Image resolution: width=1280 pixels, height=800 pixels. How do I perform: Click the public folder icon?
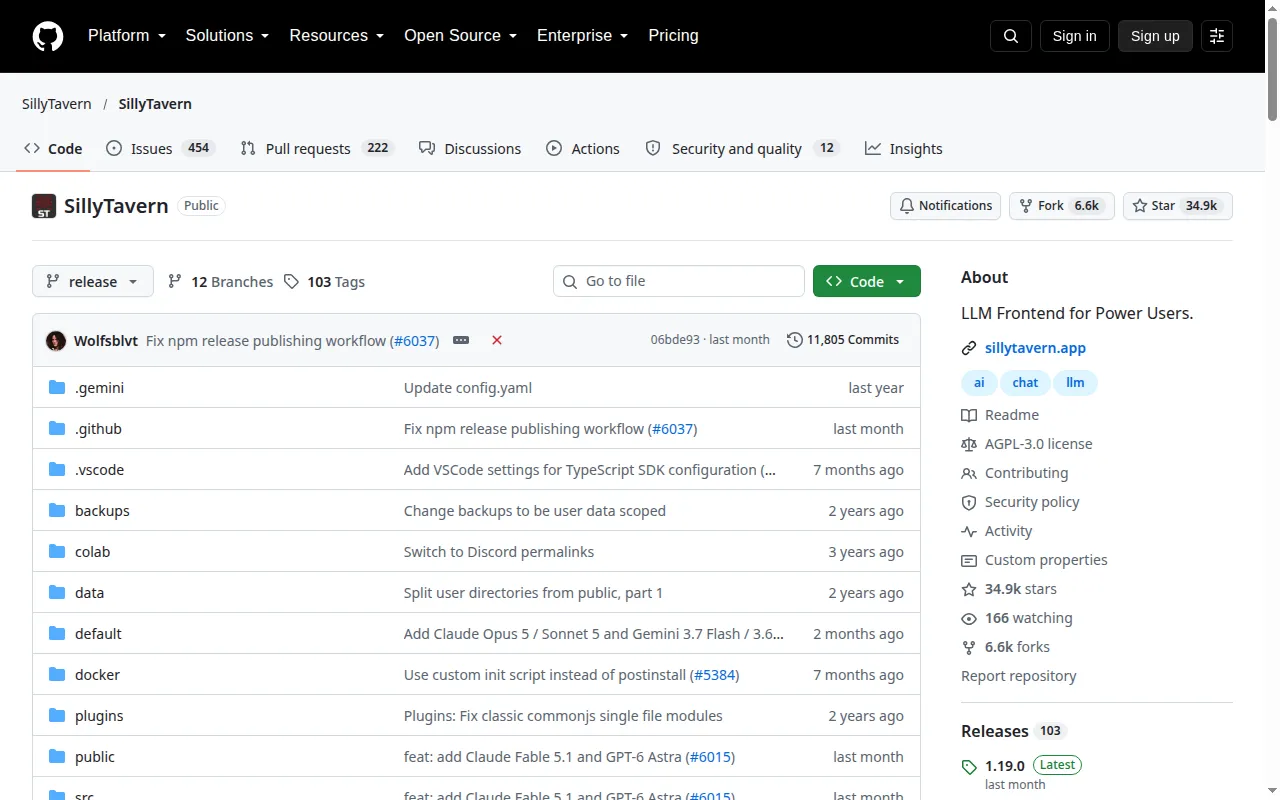tap(57, 757)
